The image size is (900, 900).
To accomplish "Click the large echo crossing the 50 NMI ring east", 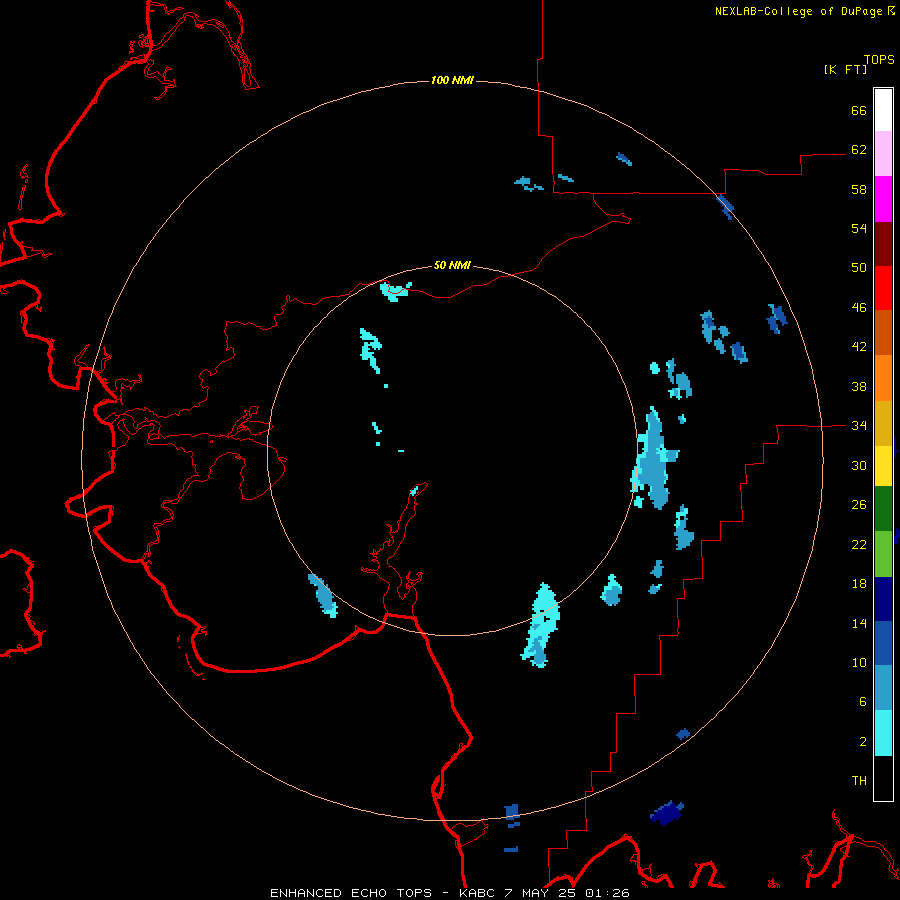I will coord(654,459).
